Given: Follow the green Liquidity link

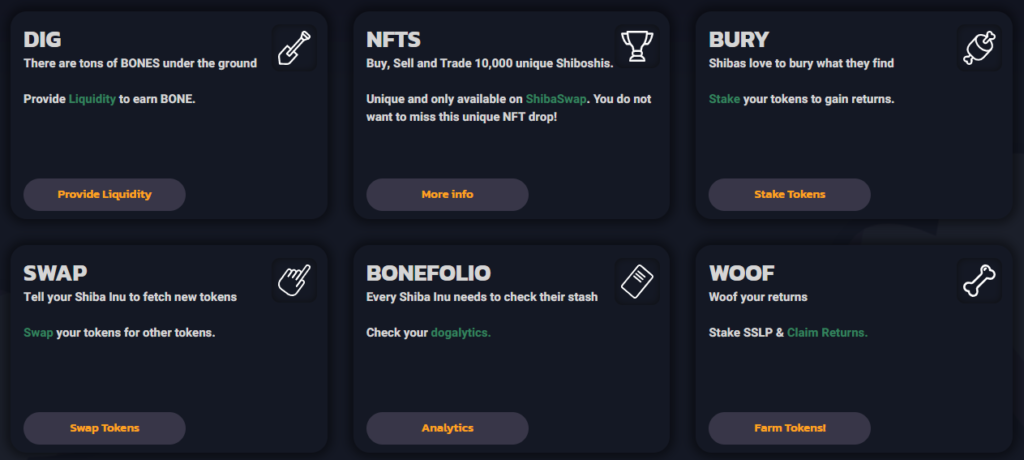Looking at the screenshot, I should pos(92,99).
